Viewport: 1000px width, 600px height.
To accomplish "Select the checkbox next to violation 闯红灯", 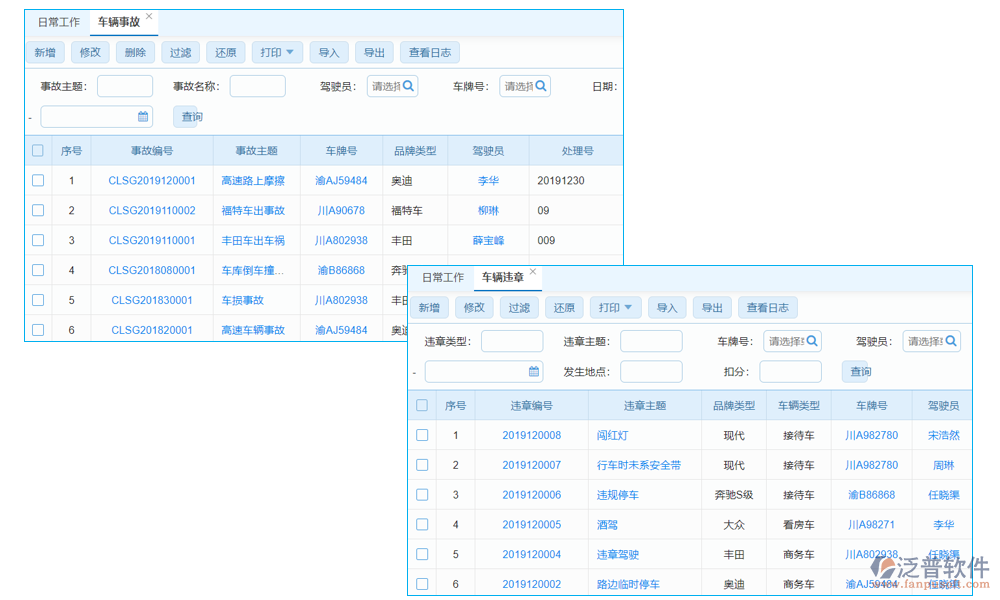I will point(422,435).
